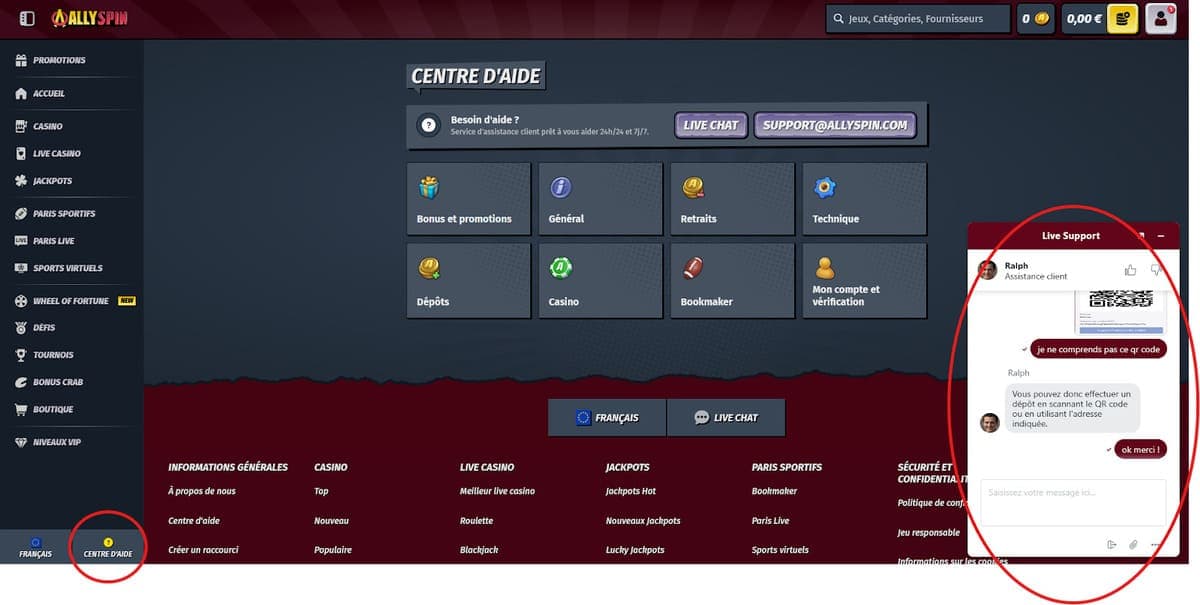The height and width of the screenshot is (605, 1200).
Task: Click the chat message input field
Action: [x=1072, y=502]
